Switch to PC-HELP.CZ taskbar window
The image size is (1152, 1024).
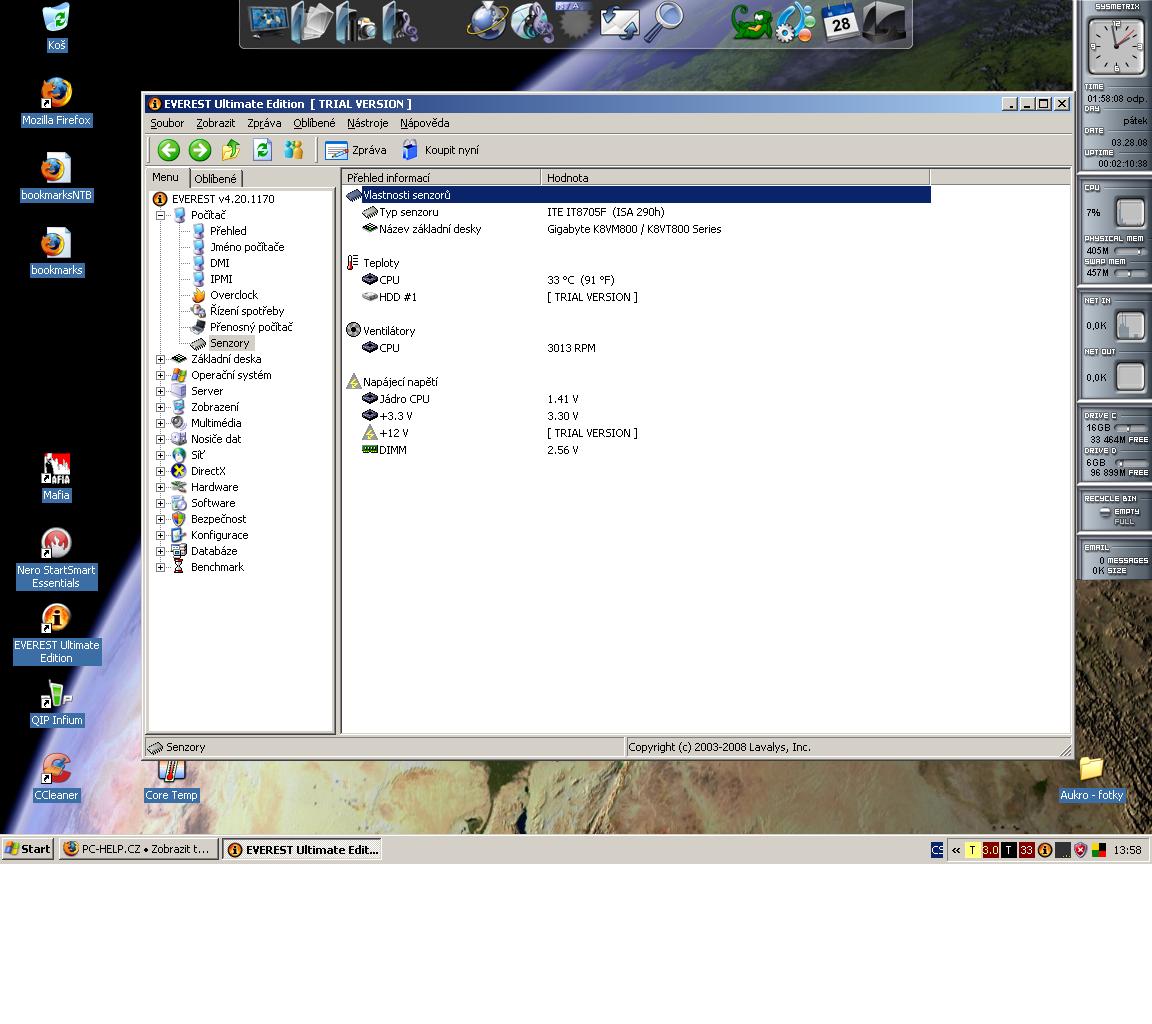click(139, 849)
